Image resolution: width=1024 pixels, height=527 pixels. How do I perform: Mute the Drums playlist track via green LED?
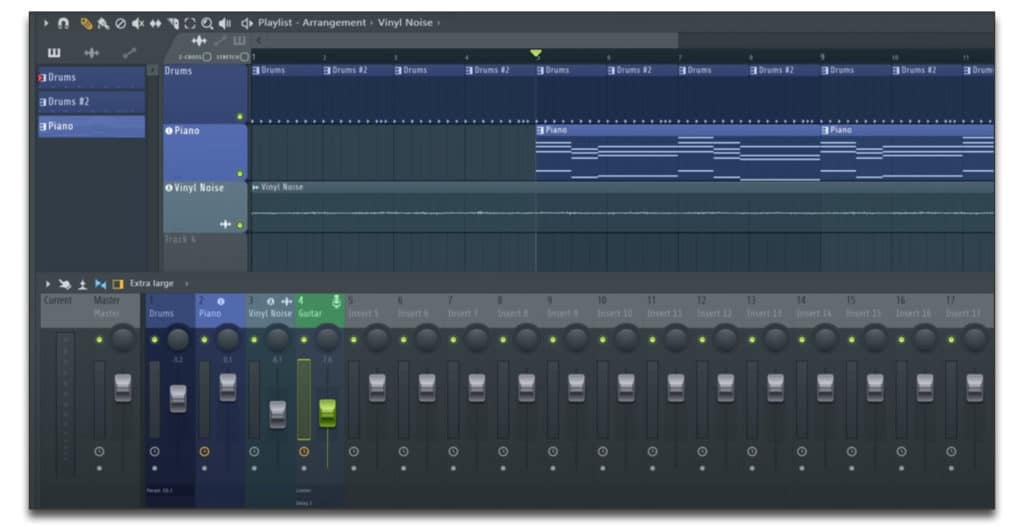[x=240, y=117]
